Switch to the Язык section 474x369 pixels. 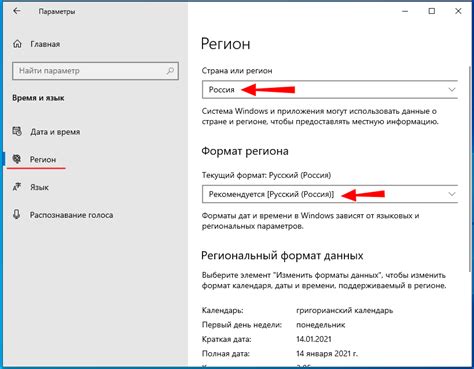39,187
